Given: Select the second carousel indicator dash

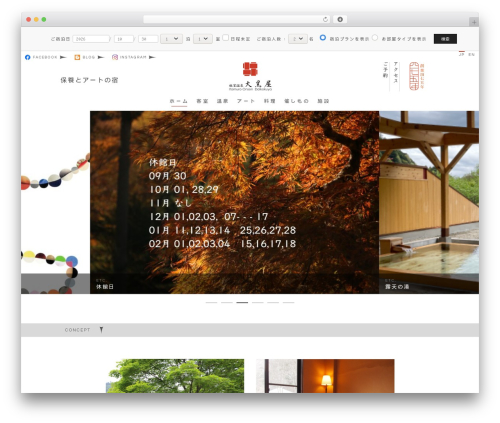Looking at the screenshot, I should (227, 303).
